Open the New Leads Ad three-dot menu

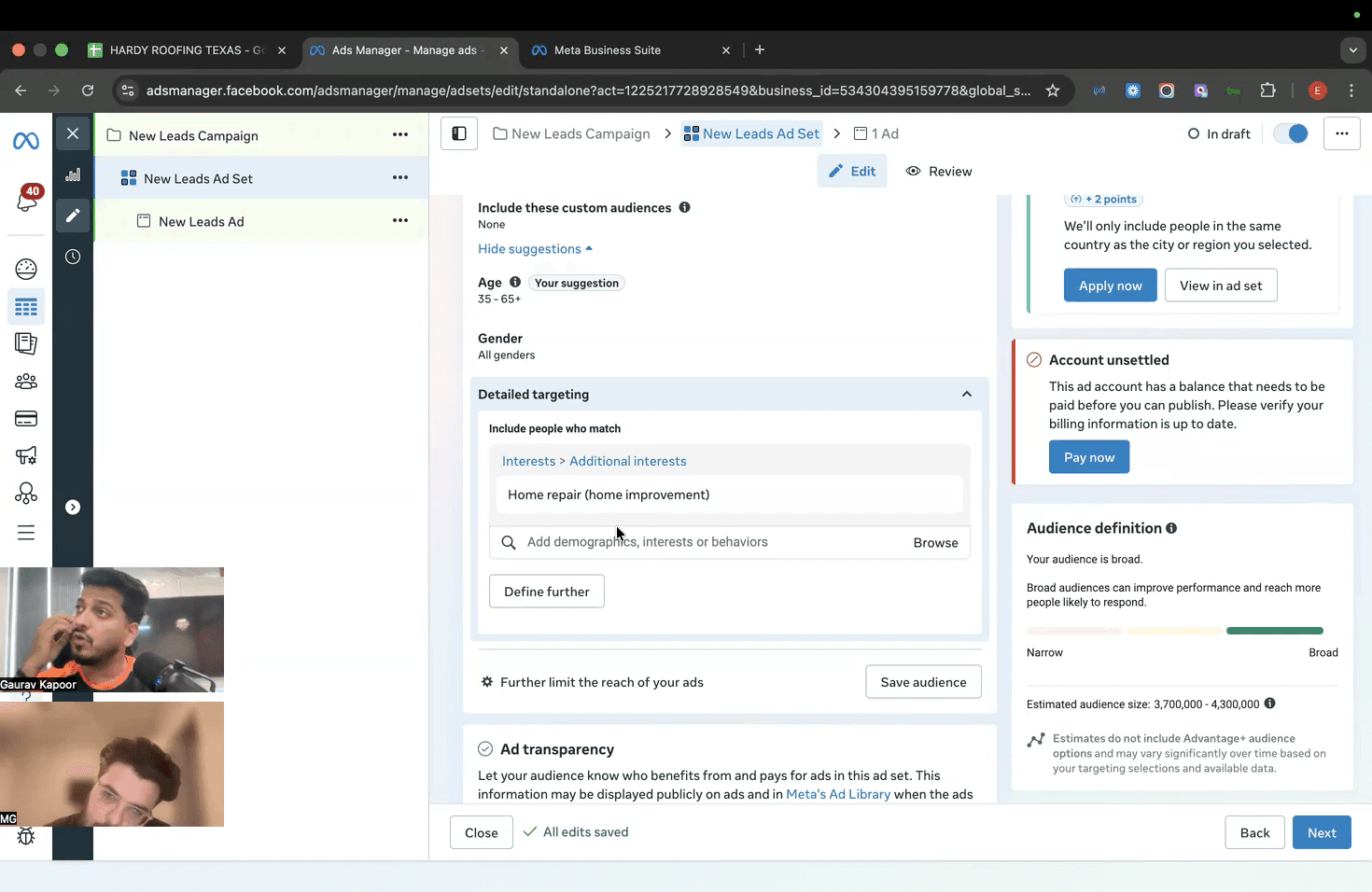click(400, 220)
